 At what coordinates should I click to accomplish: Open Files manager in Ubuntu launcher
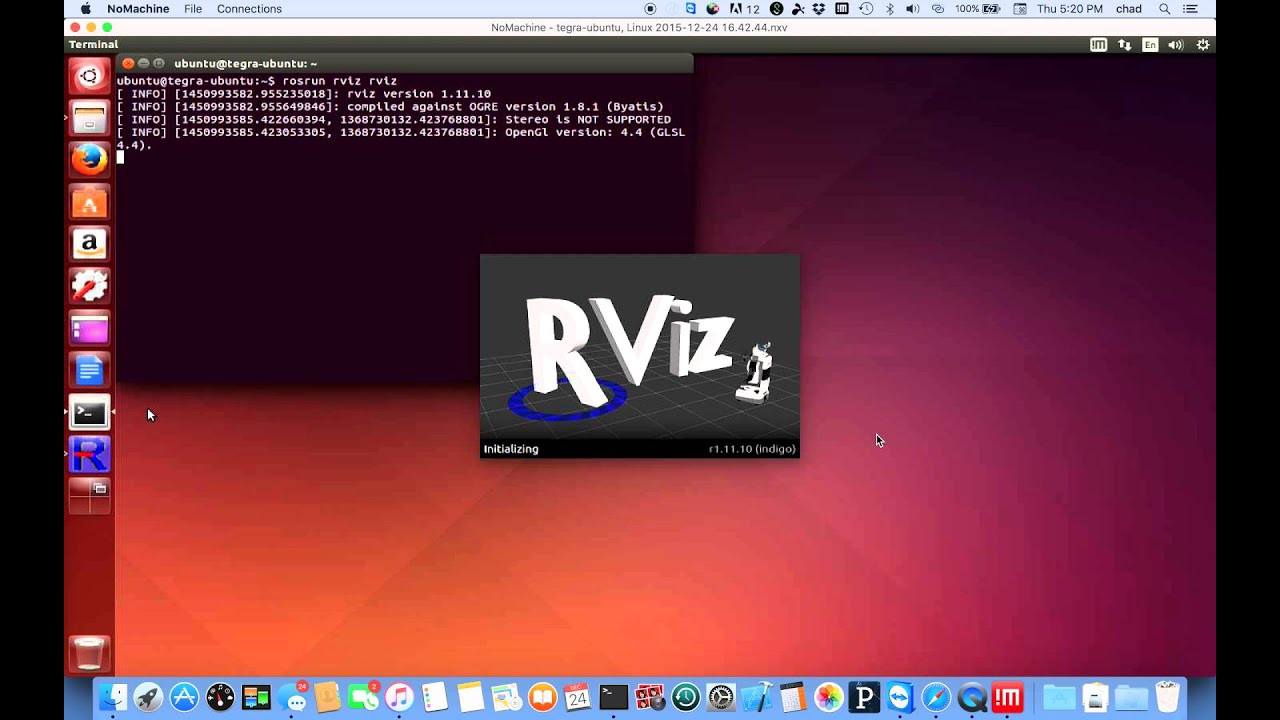tap(89, 118)
